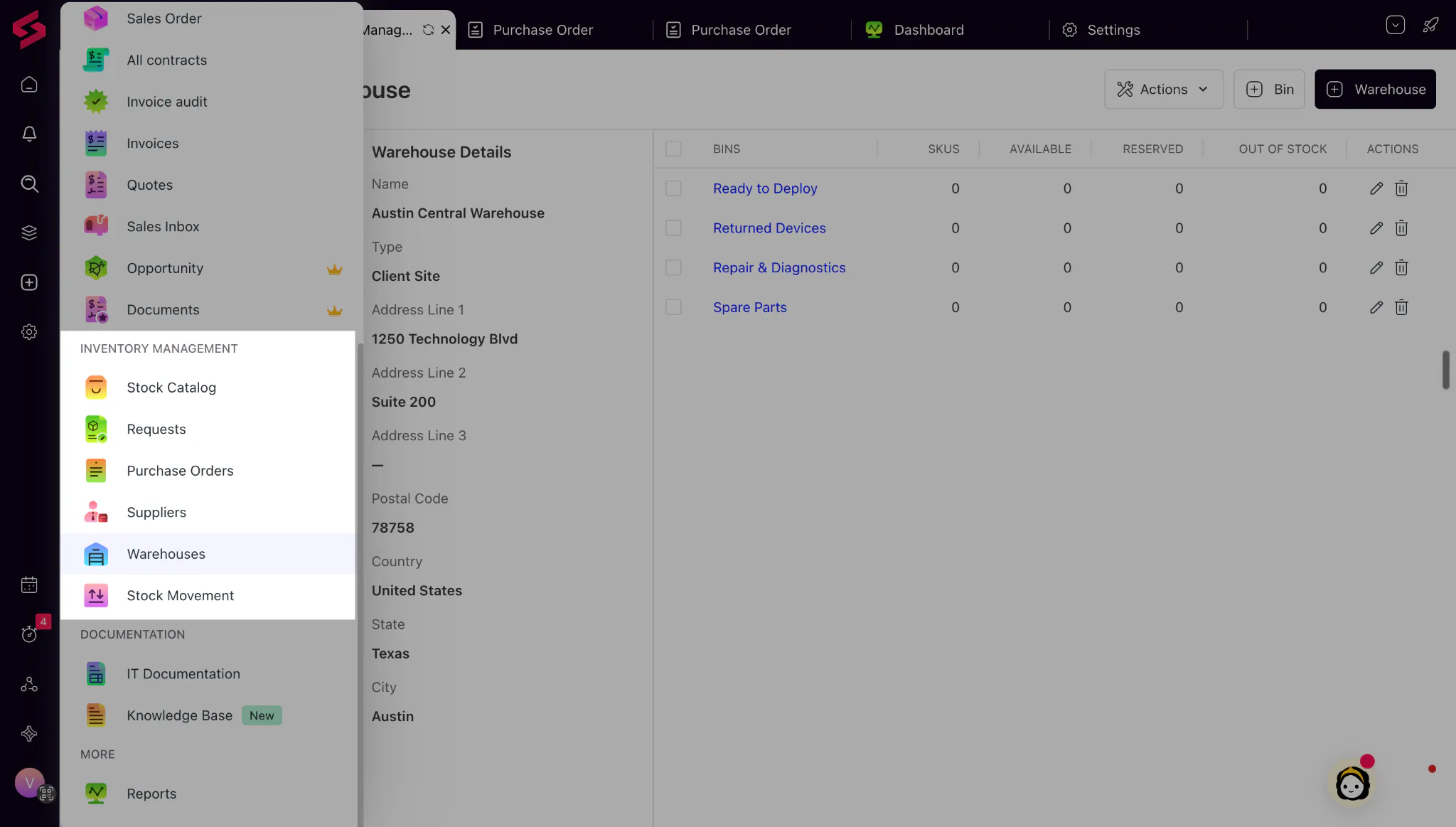Image resolution: width=1456 pixels, height=827 pixels.
Task: Open Stock Catalog menu item
Action: [208, 388]
